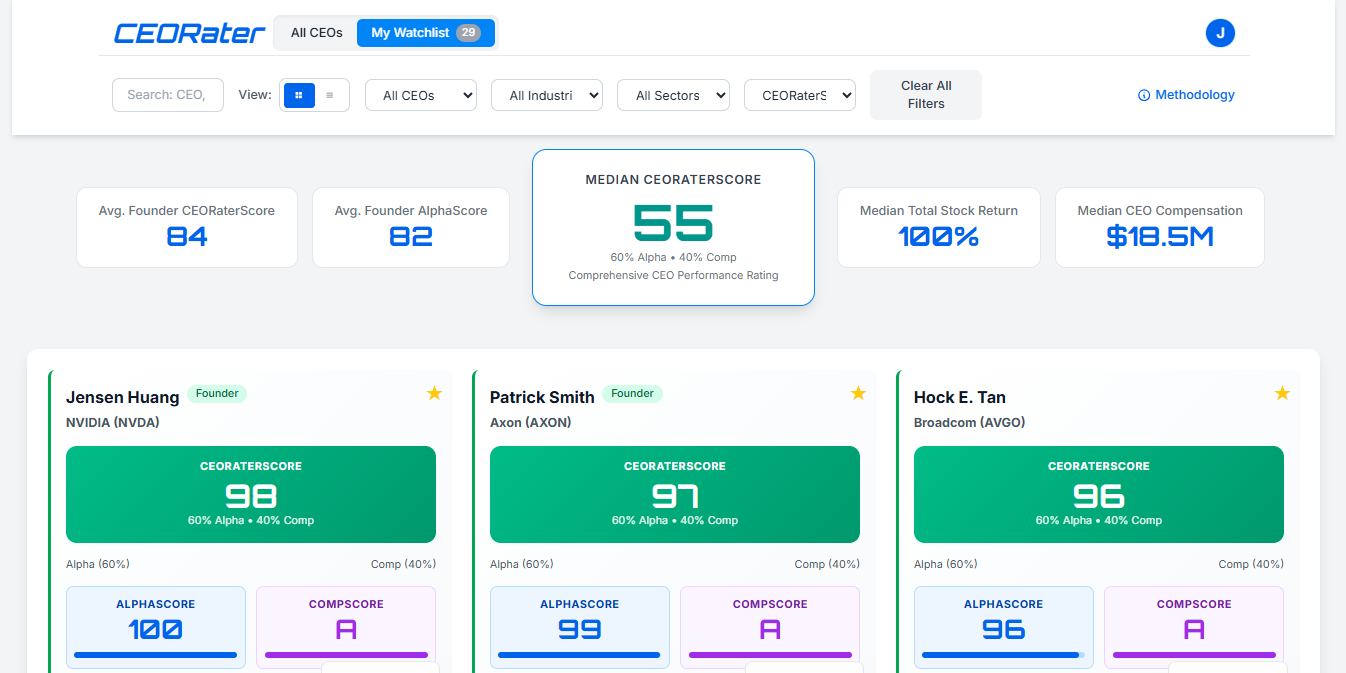Open the user avatar J menu
Image resolution: width=1346 pixels, height=673 pixels.
tap(1220, 33)
